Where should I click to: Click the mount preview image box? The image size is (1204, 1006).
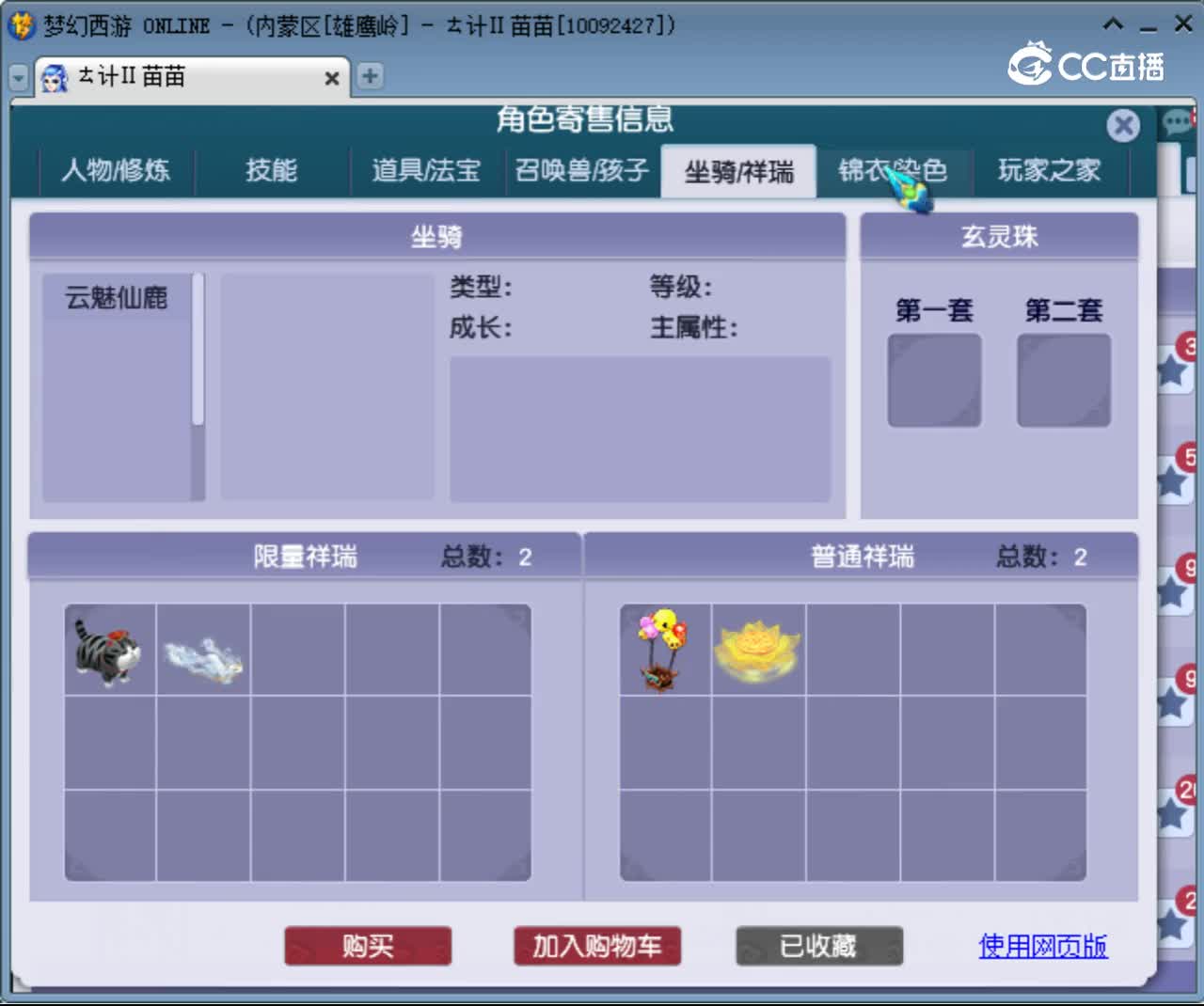point(327,386)
